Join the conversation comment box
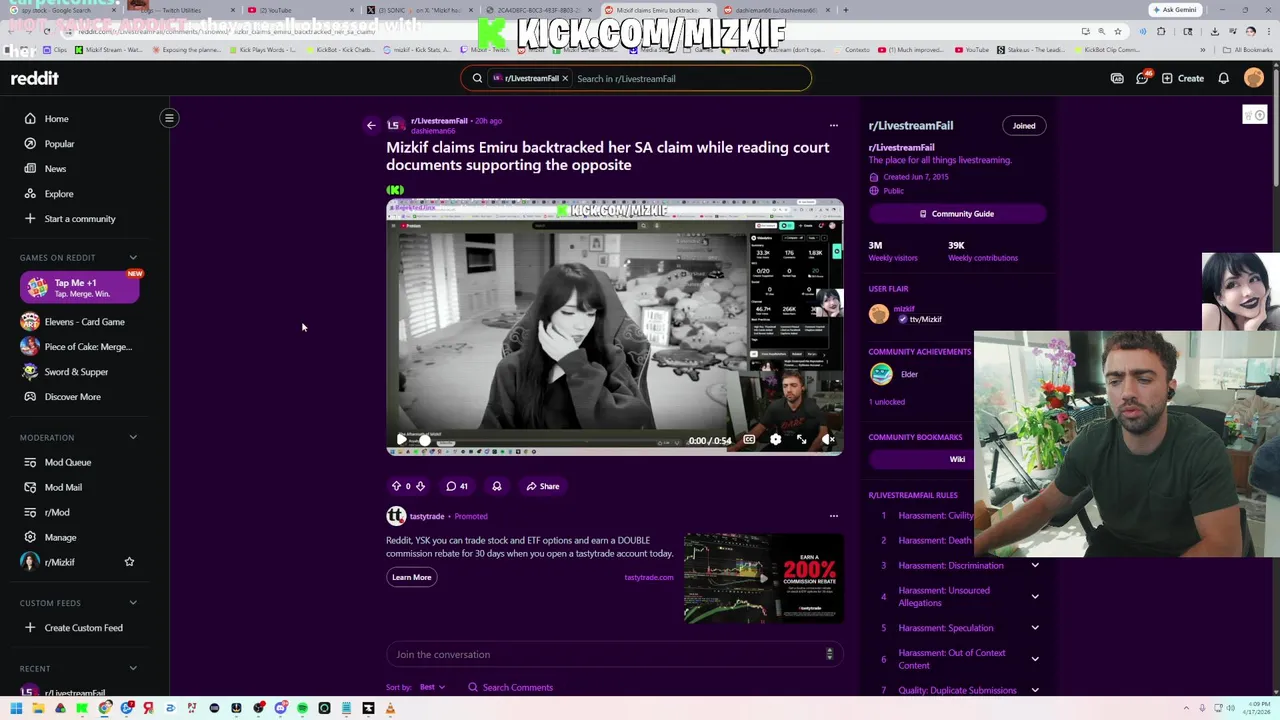This screenshot has height=720, width=1280. click(x=614, y=654)
